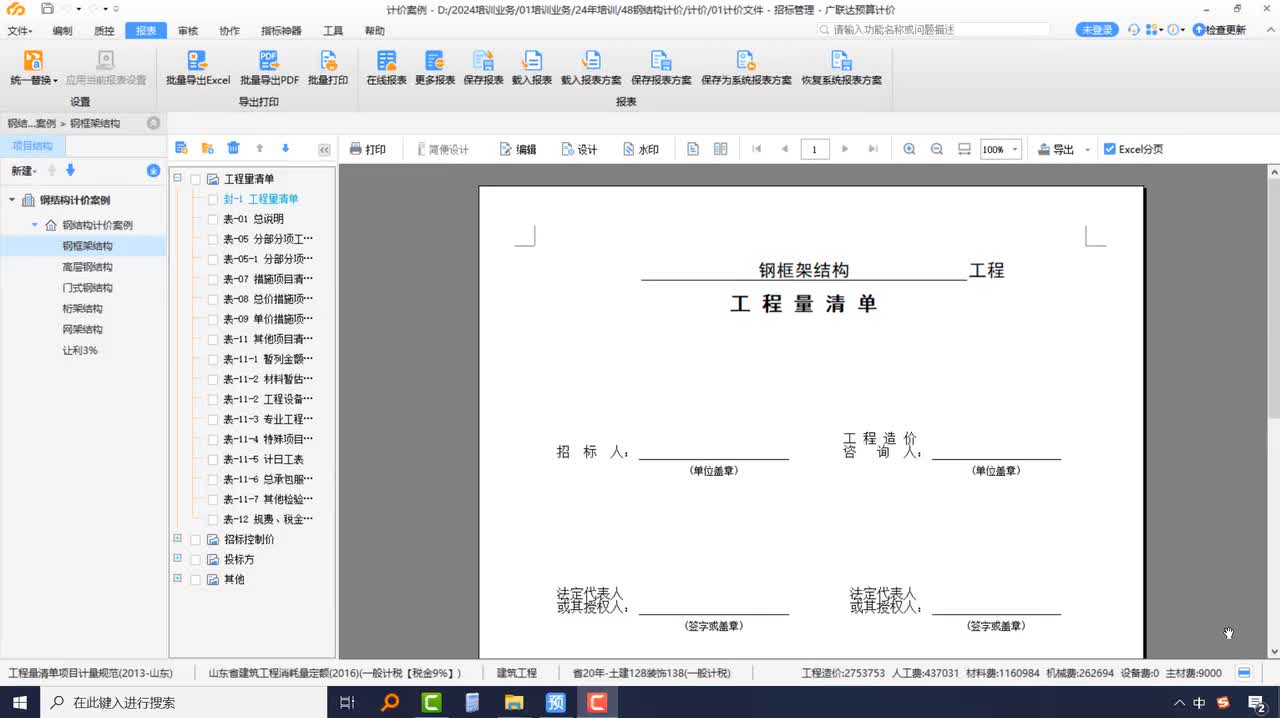
Task: Open the 文件 menu dropdown
Action: [x=19, y=31]
